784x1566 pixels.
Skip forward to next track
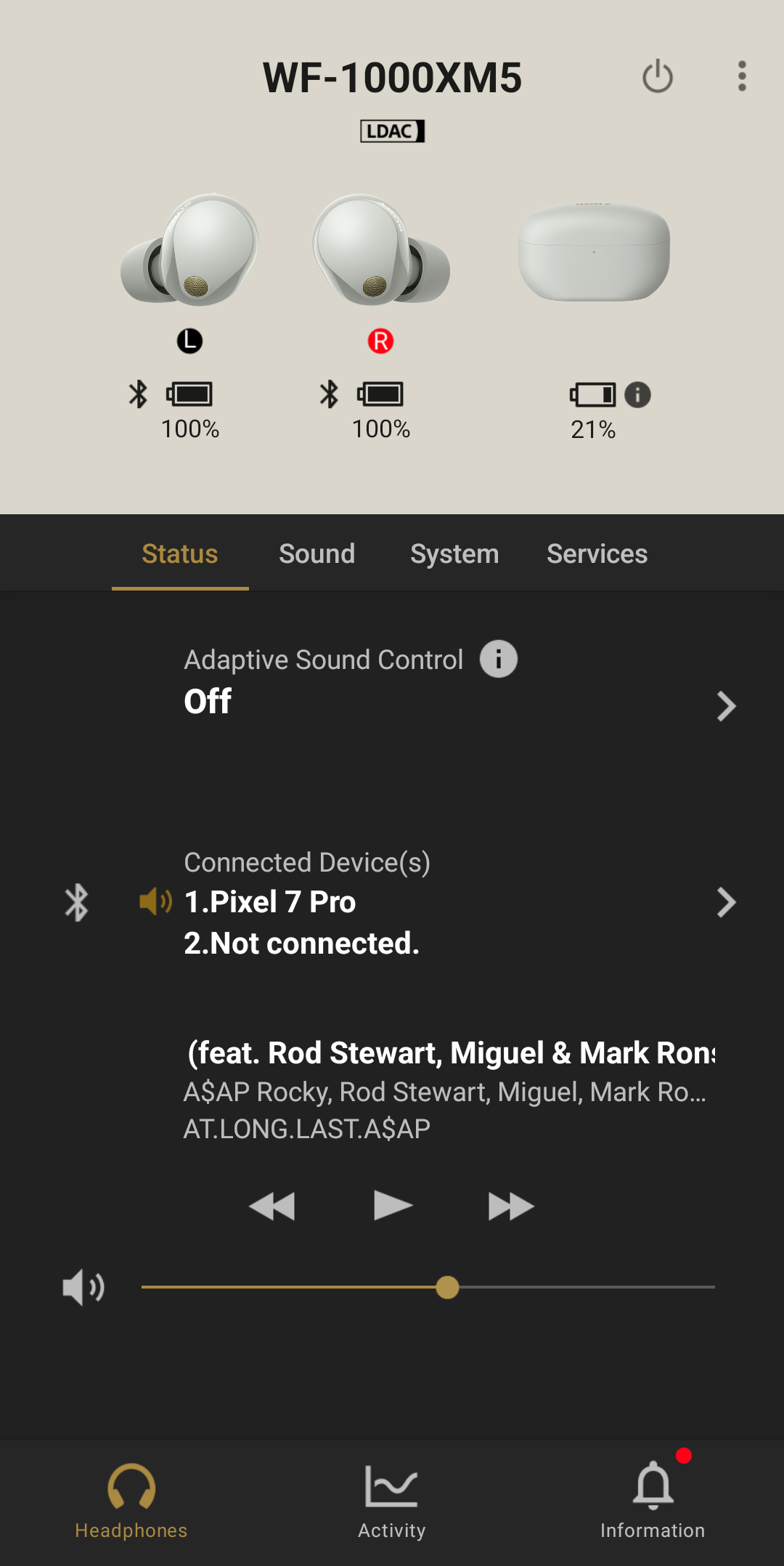511,1206
